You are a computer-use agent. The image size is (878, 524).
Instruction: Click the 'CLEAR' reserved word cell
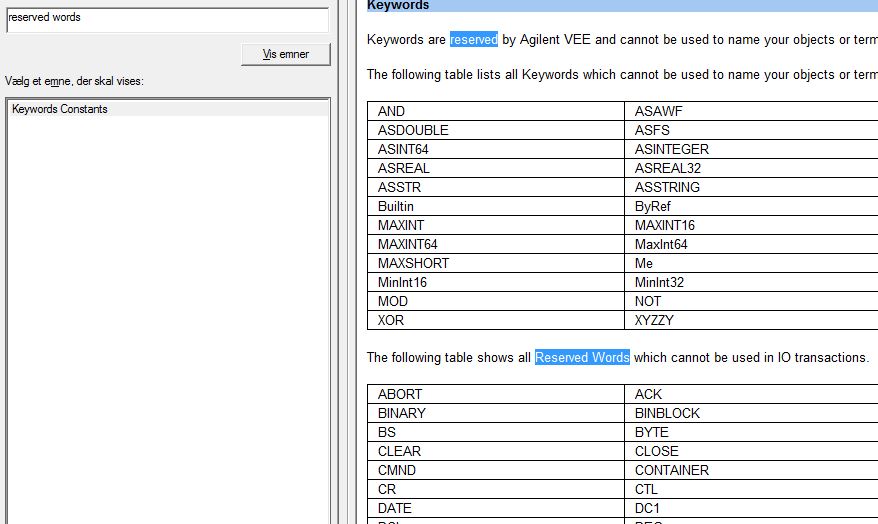[400, 452]
